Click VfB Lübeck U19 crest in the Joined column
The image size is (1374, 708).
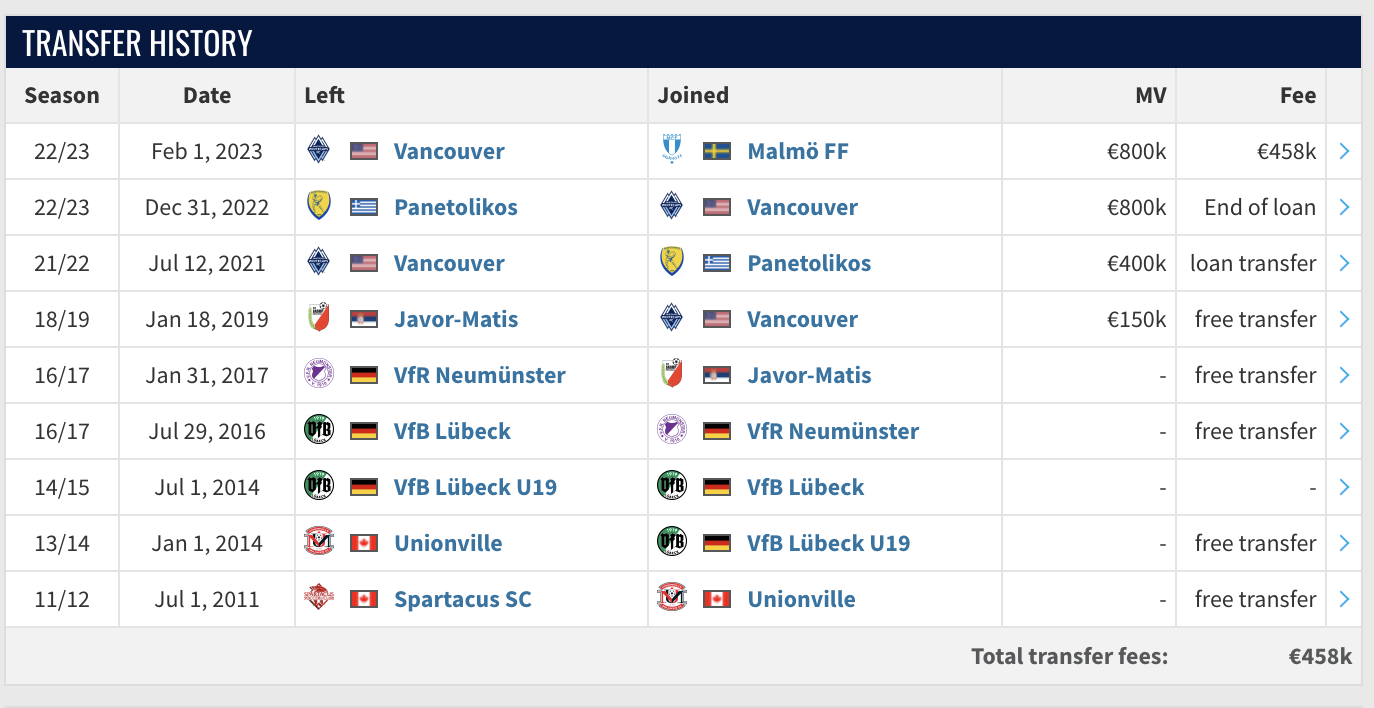point(672,543)
